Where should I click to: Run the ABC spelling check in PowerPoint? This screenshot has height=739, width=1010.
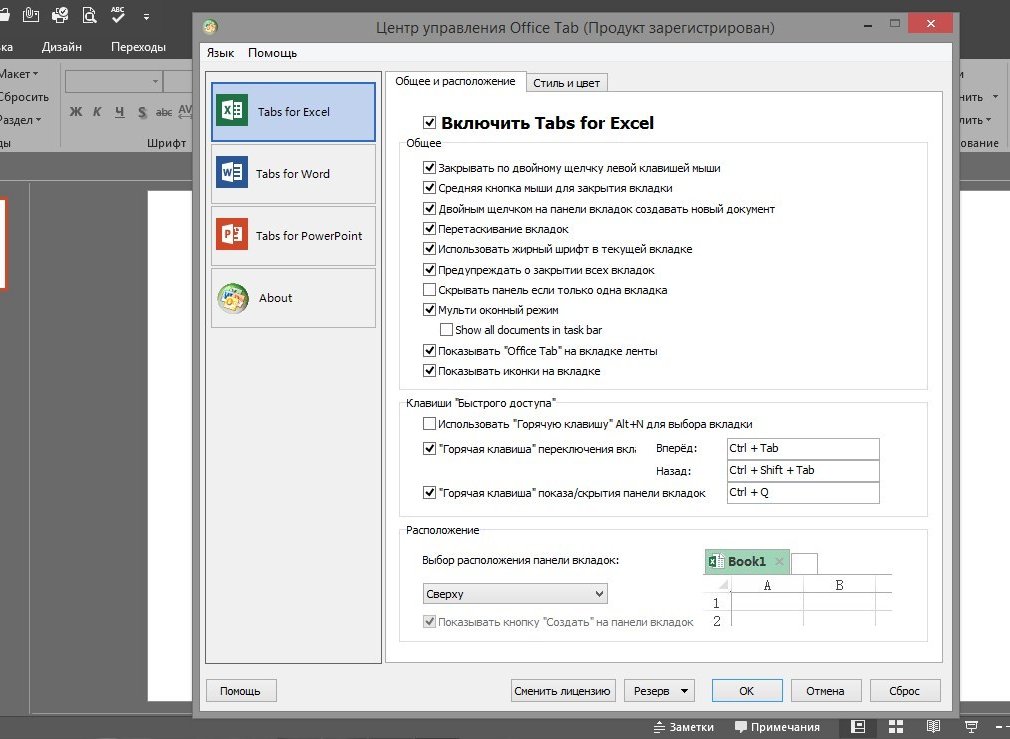(x=117, y=14)
